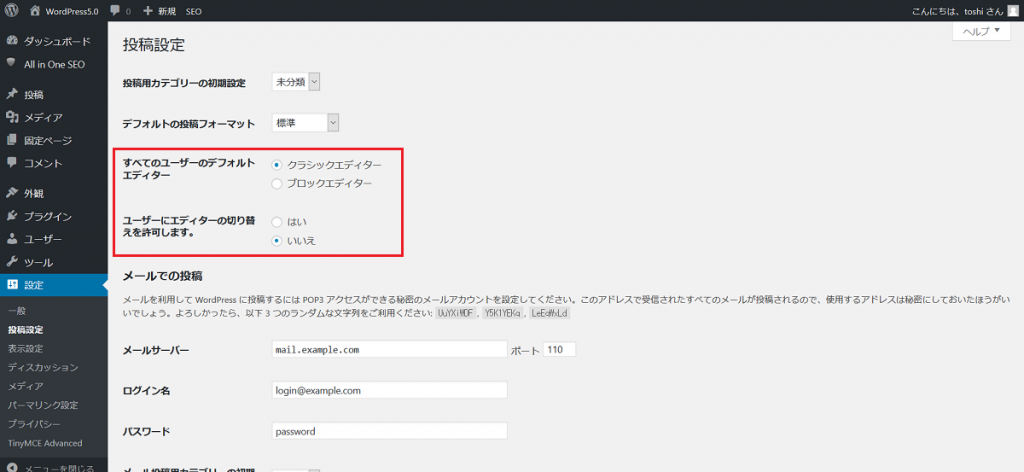Select the クラシックエディター radio button
Image resolution: width=1024 pixels, height=472 pixels.
click(277, 164)
